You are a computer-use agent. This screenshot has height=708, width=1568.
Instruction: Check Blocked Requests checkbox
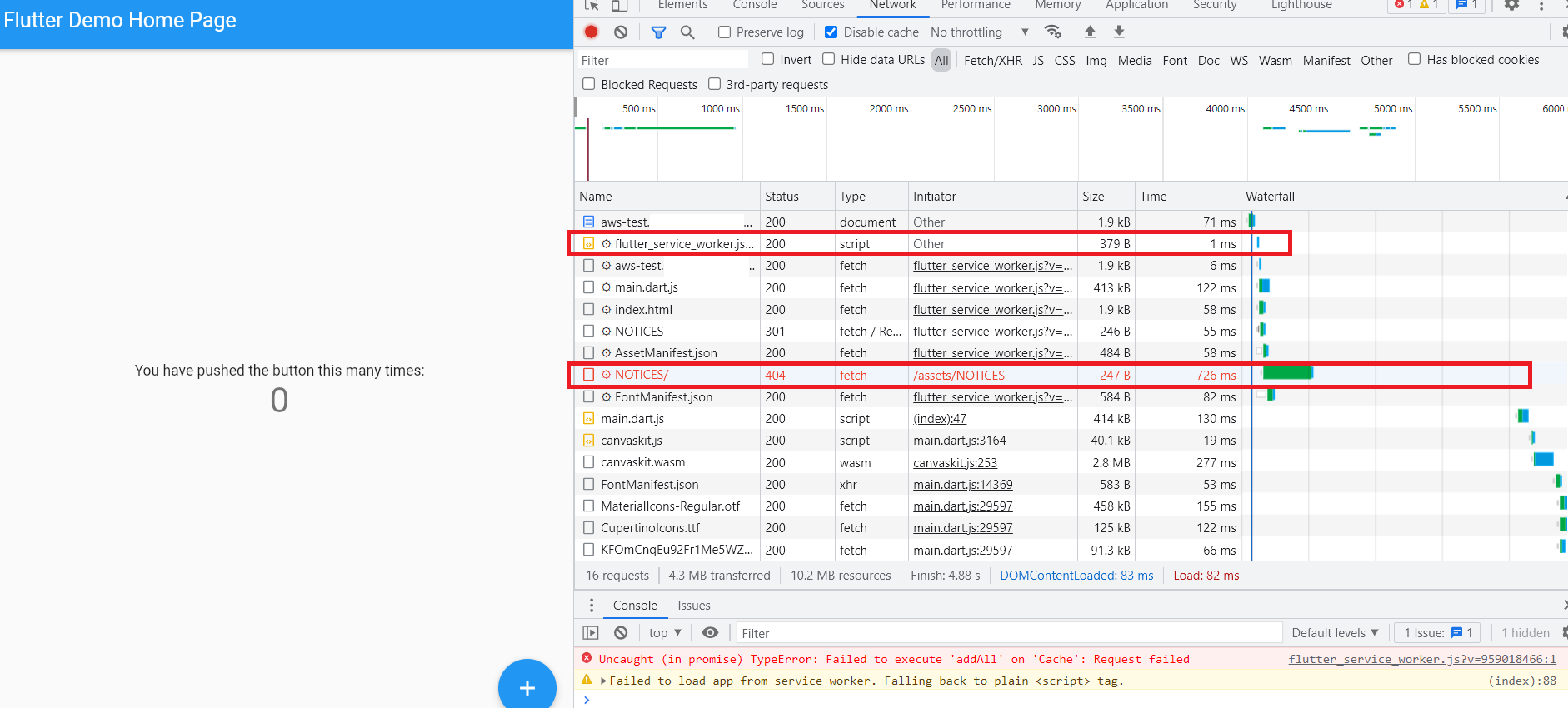[588, 84]
